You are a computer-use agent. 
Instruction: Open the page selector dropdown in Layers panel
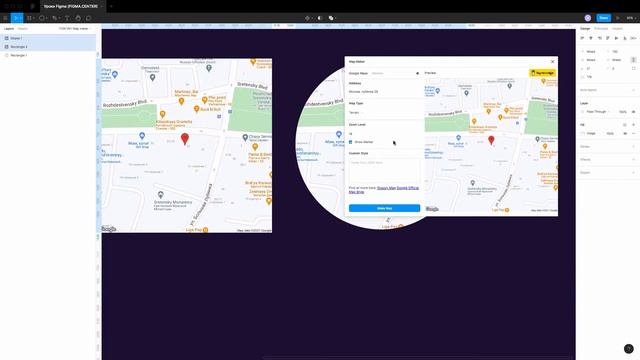(x=75, y=29)
